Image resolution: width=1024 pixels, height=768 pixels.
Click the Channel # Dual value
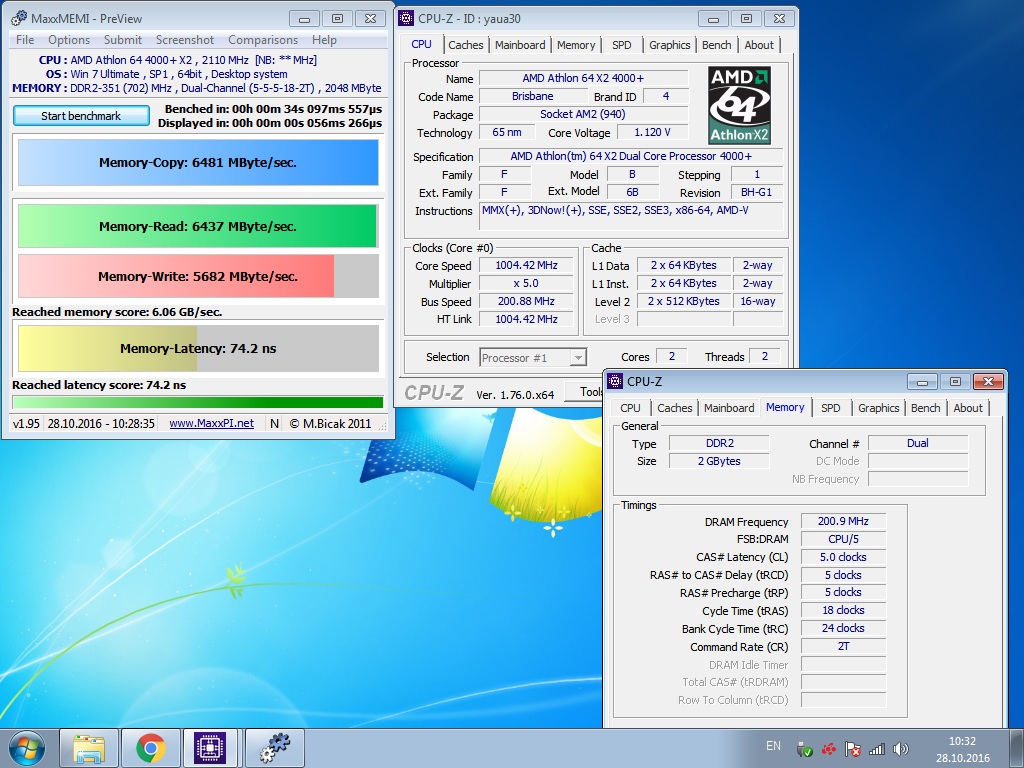click(918, 443)
